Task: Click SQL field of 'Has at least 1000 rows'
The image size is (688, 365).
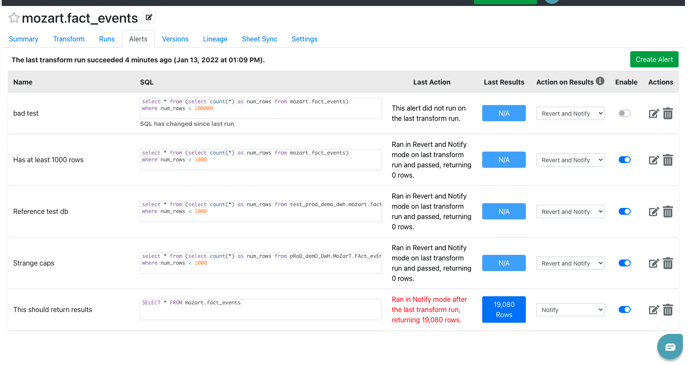Action: coord(261,160)
